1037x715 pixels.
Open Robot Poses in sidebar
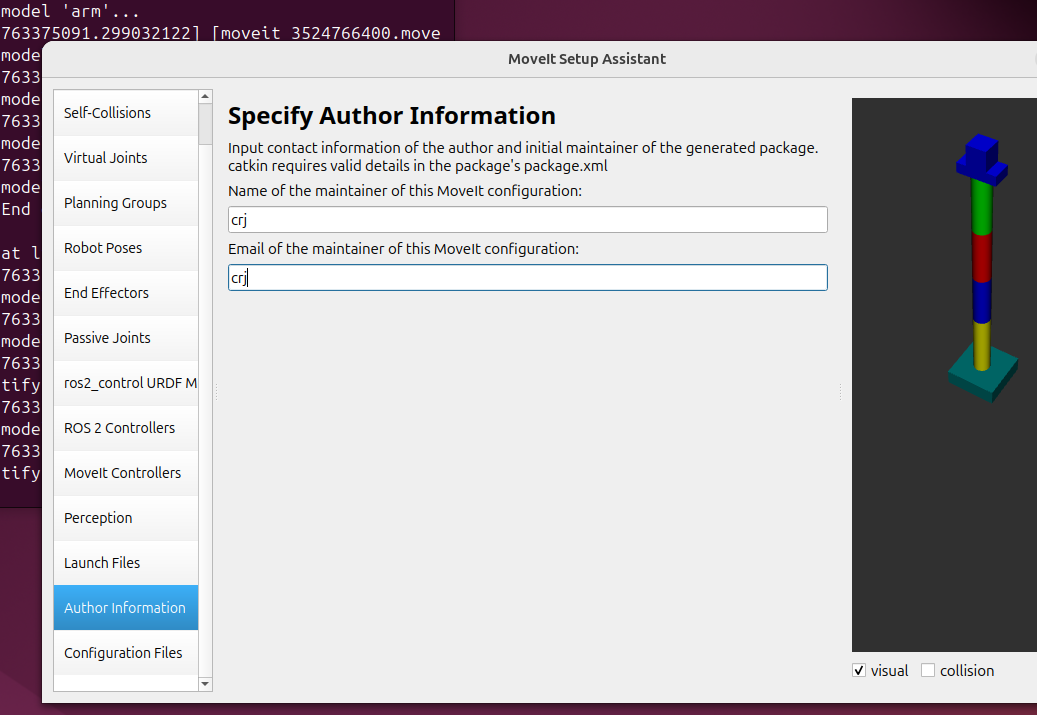(x=126, y=248)
